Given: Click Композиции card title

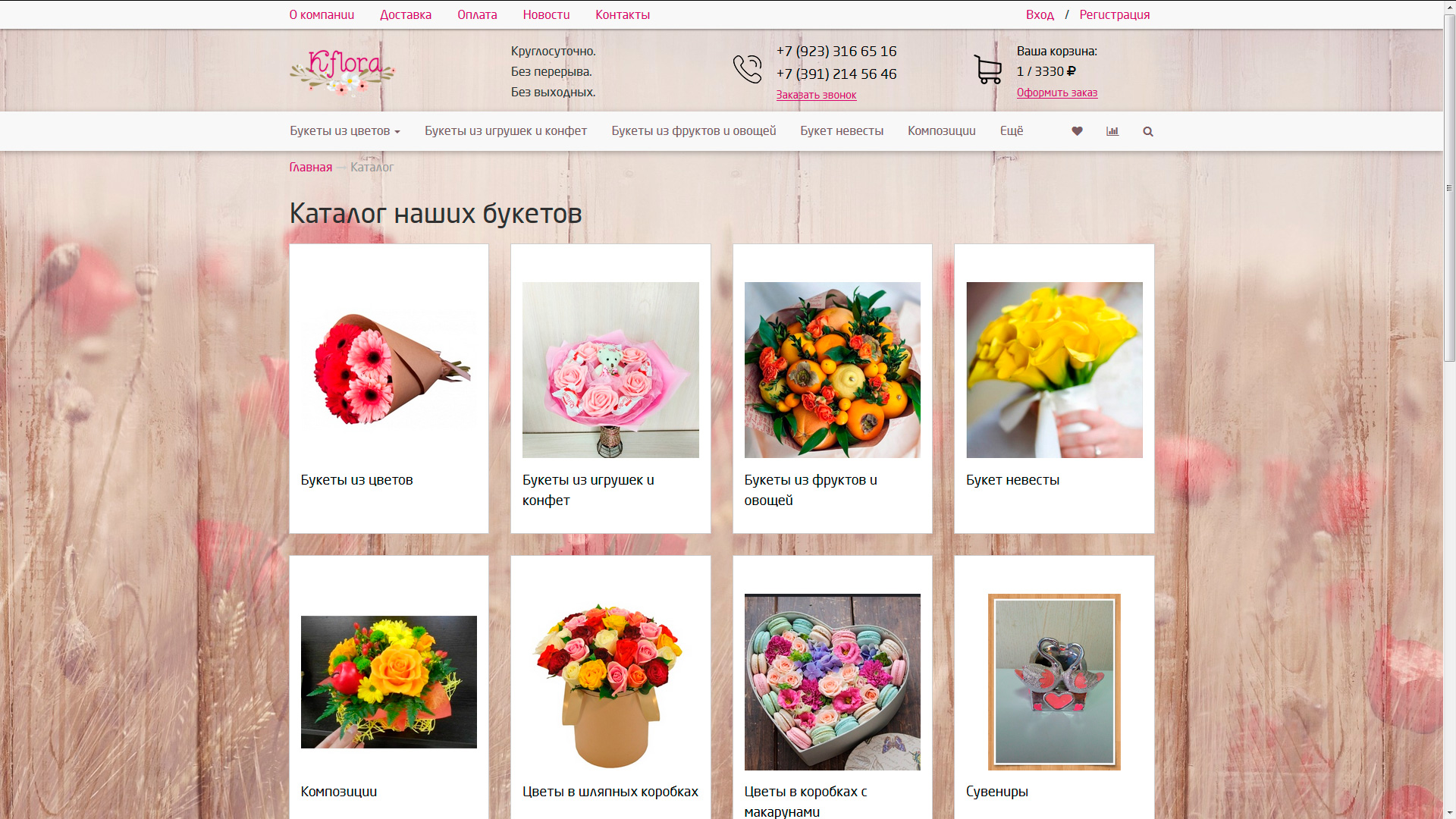Looking at the screenshot, I should point(338,792).
